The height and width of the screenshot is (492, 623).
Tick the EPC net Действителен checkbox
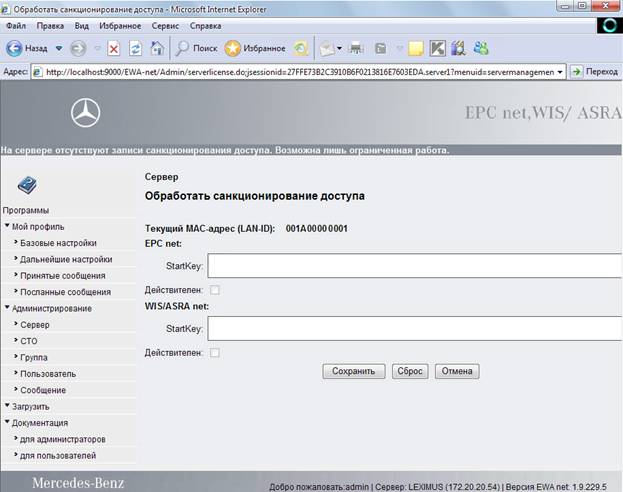pyautogui.click(x=215, y=290)
